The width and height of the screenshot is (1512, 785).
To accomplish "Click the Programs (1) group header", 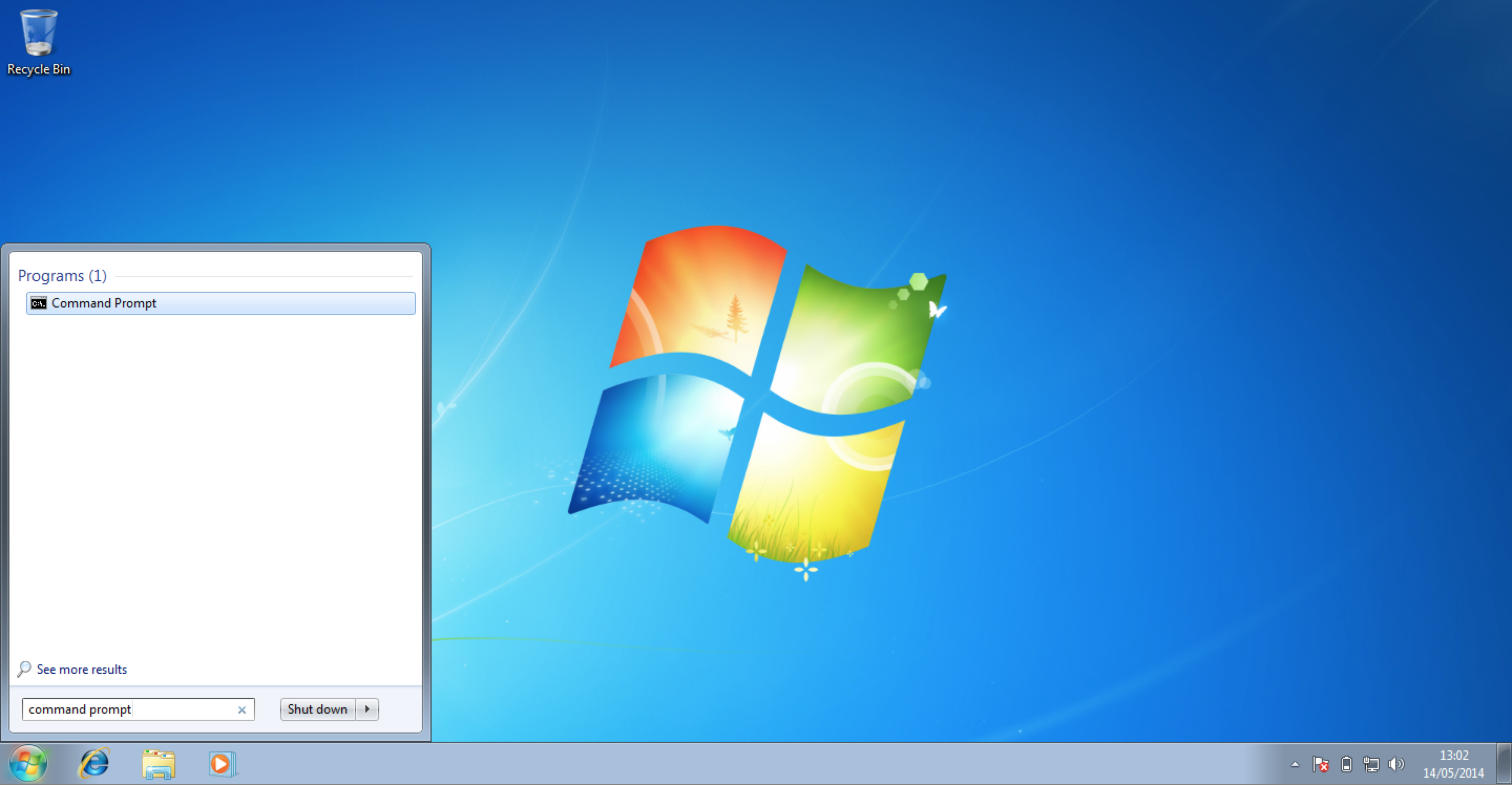I will [62, 276].
